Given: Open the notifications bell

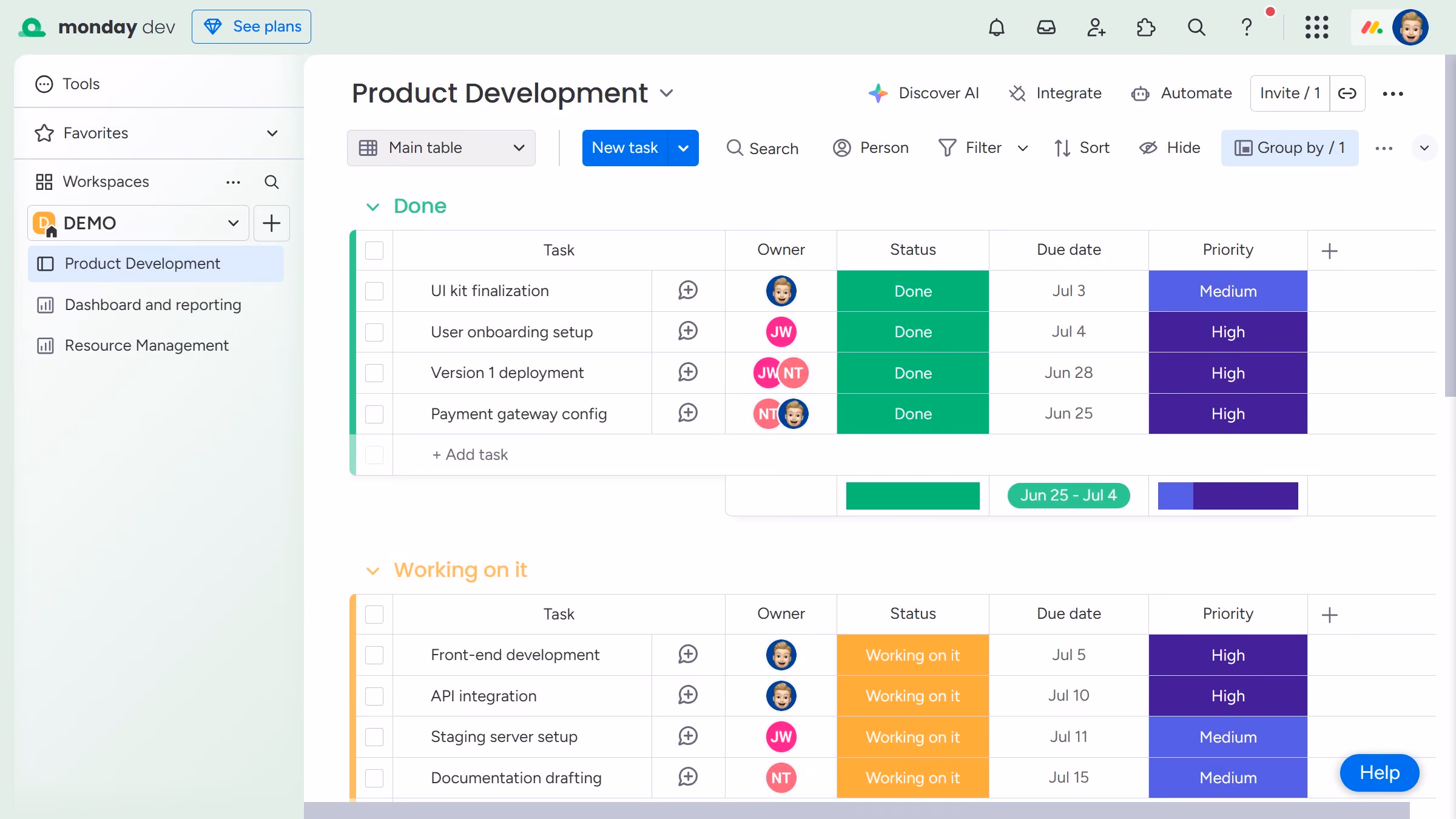Looking at the screenshot, I should (996, 27).
